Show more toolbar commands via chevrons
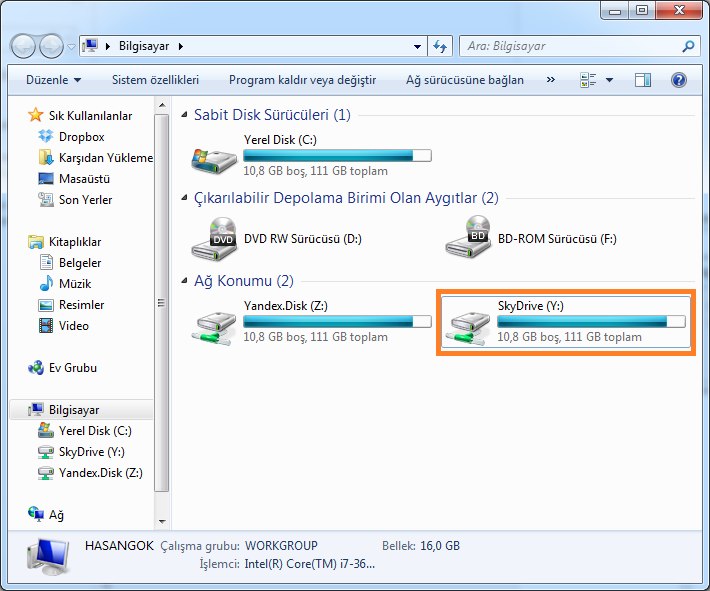This screenshot has width=710, height=591. coord(551,80)
